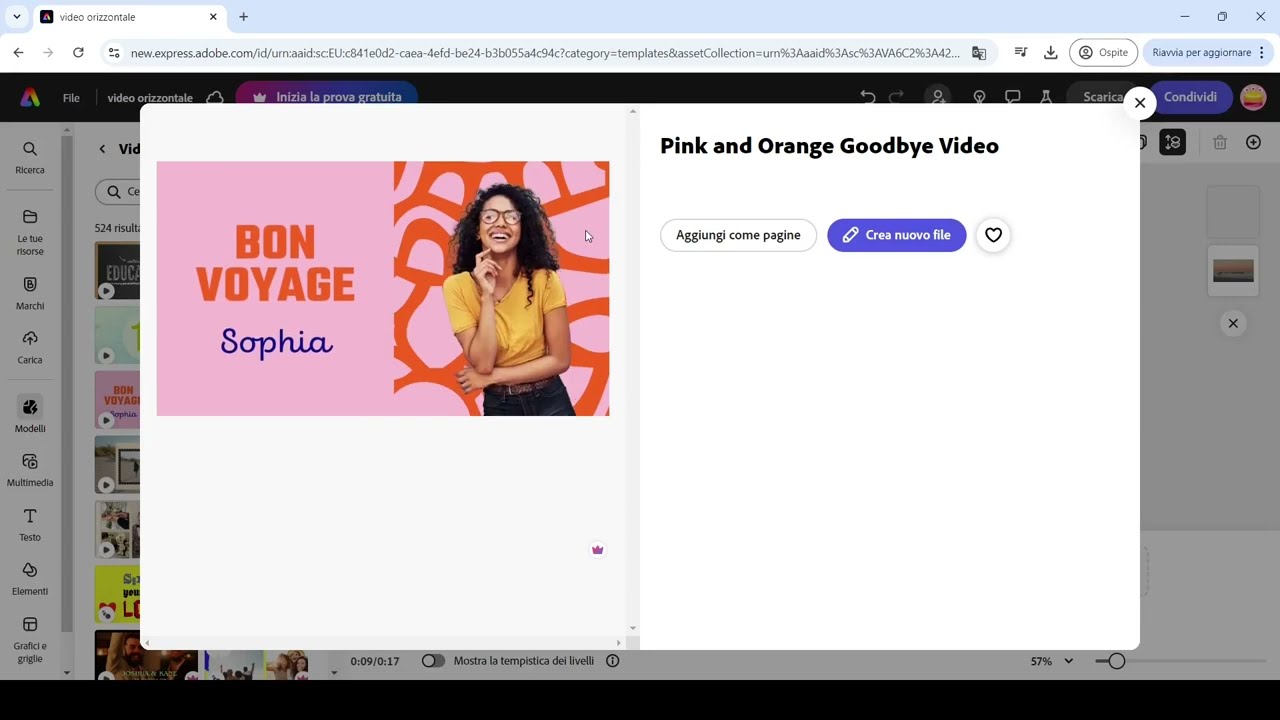Screen dimensions: 1280x720
Task: Open the browser tab search dropdown
Action: coord(16,17)
